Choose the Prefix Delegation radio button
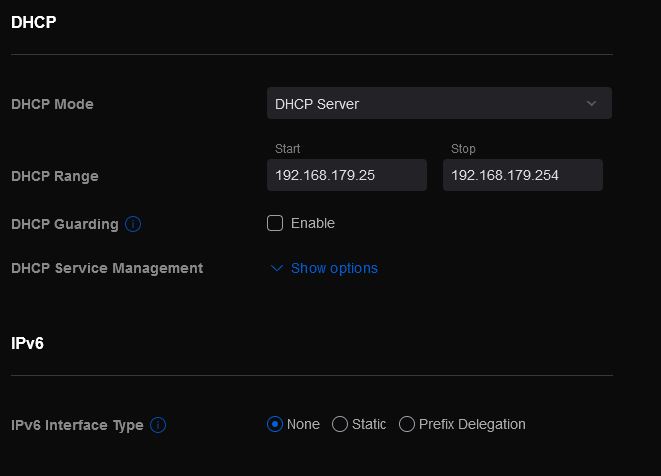This screenshot has height=476, width=661. tap(407, 424)
